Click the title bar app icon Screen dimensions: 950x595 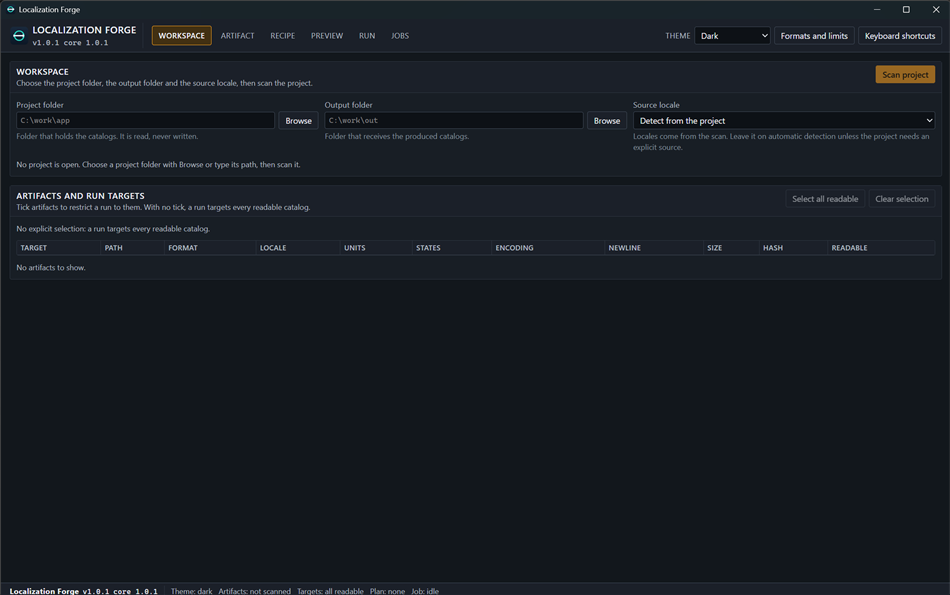click(10, 9)
